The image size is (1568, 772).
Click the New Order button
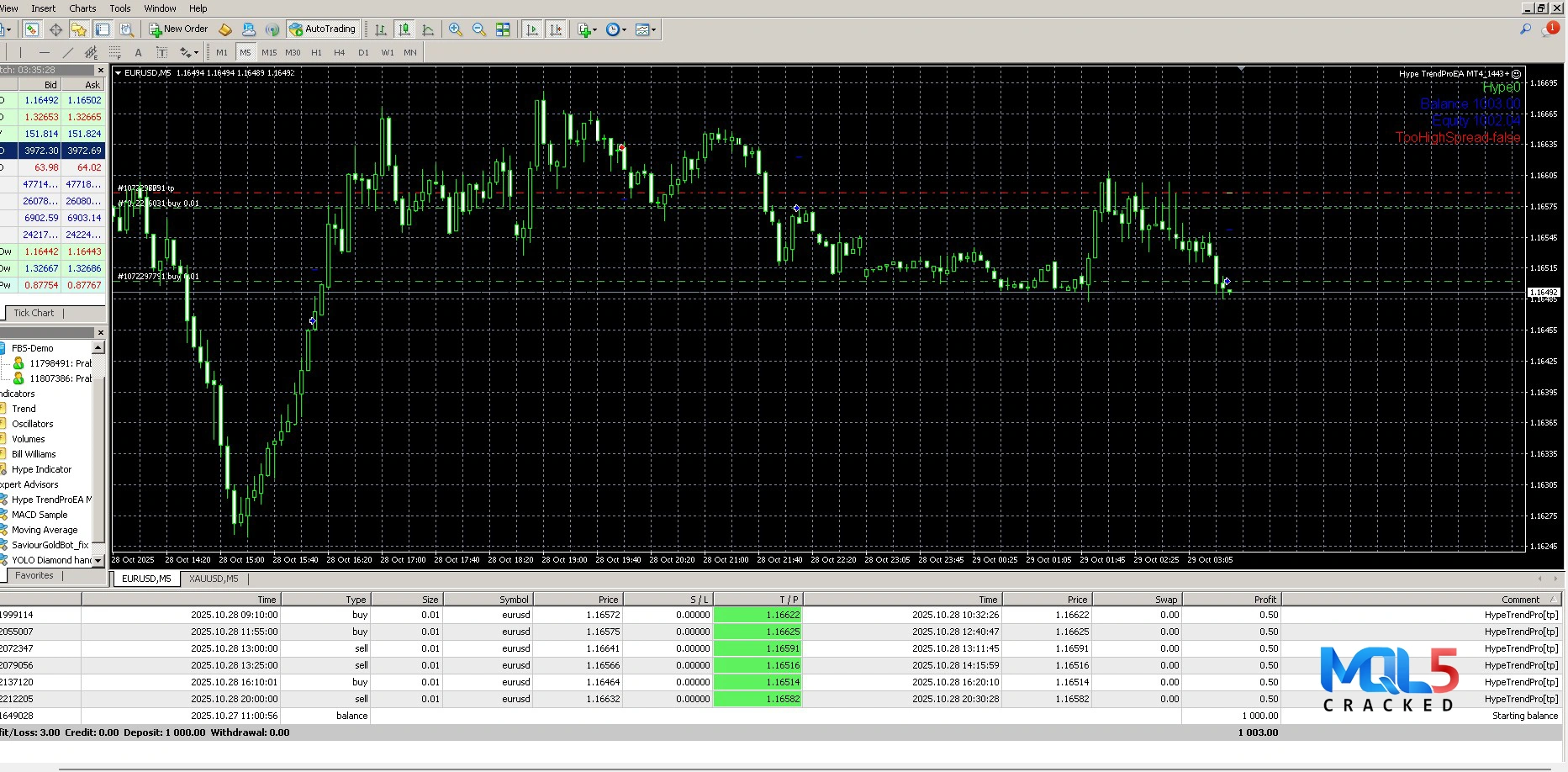(x=178, y=29)
